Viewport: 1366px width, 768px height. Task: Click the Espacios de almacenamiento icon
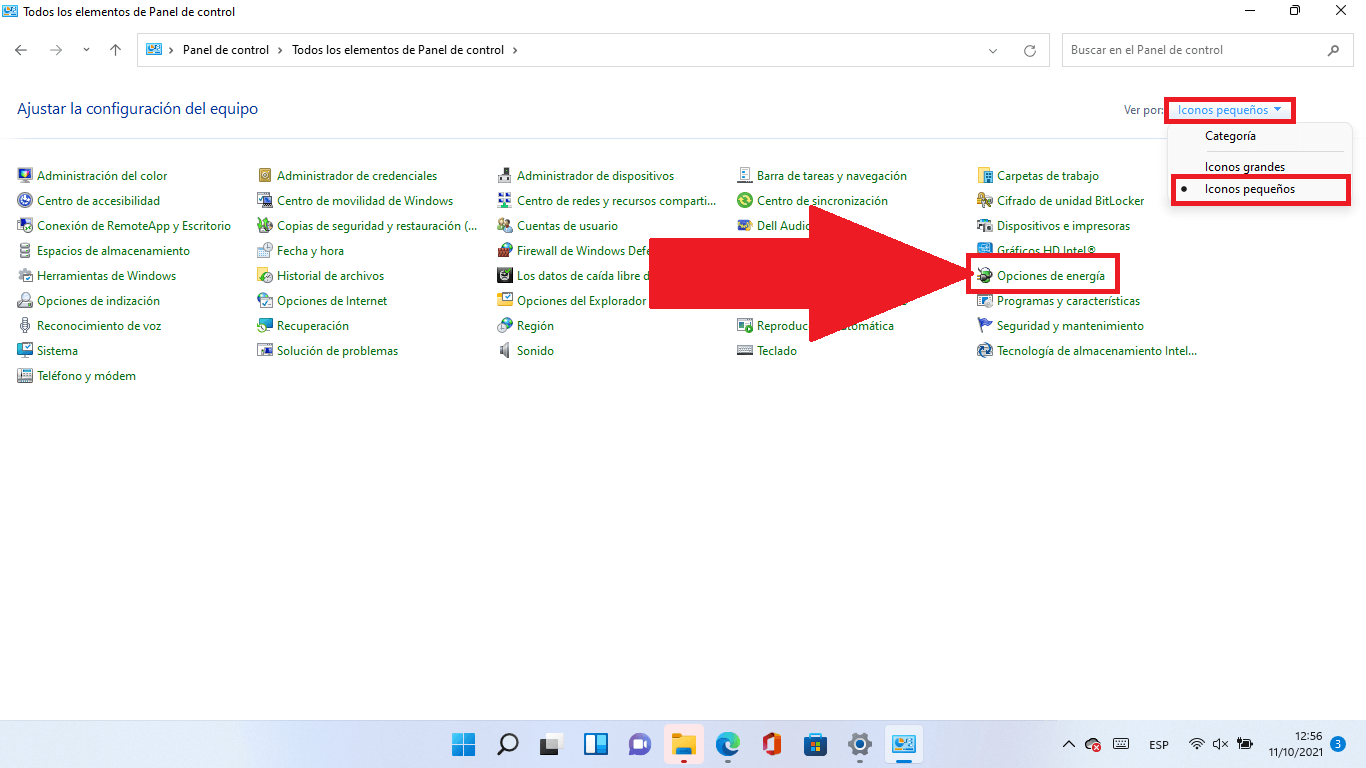pos(25,251)
